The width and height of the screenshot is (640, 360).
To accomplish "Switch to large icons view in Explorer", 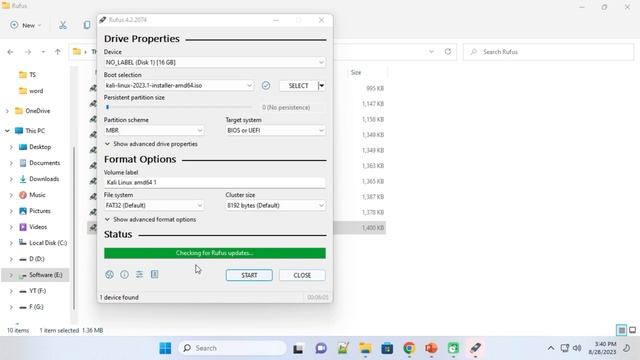I will point(632,330).
